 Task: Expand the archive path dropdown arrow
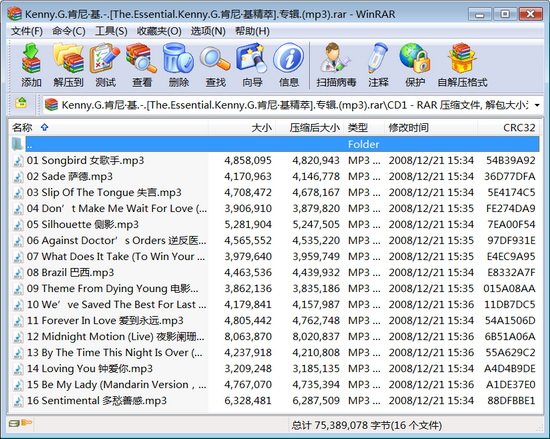tap(537, 105)
